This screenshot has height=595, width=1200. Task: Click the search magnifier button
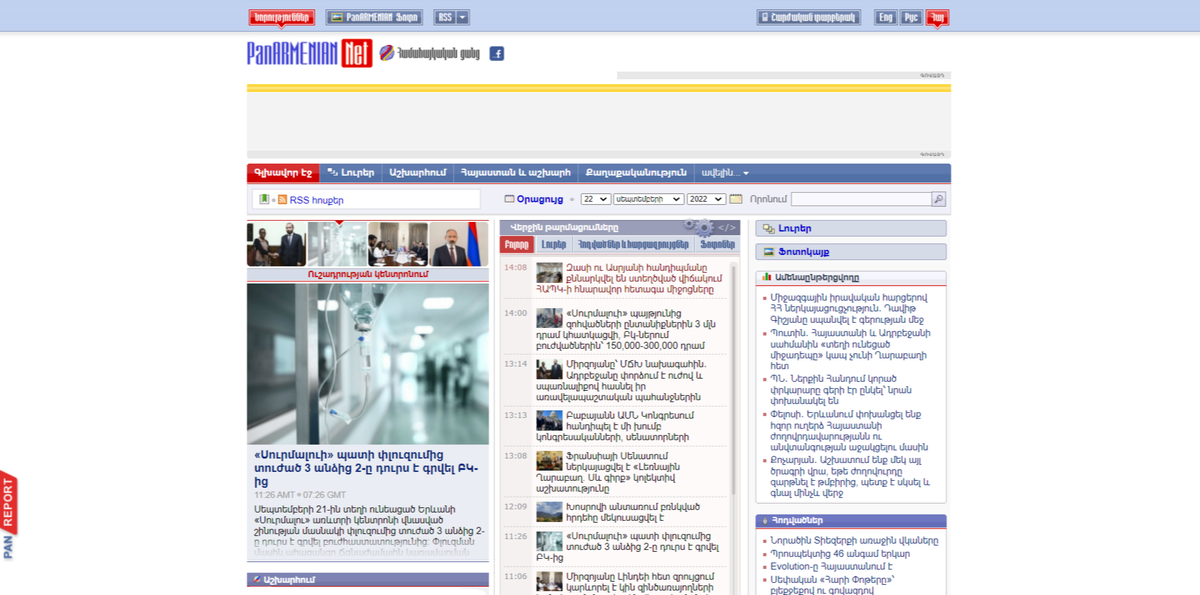click(938, 199)
